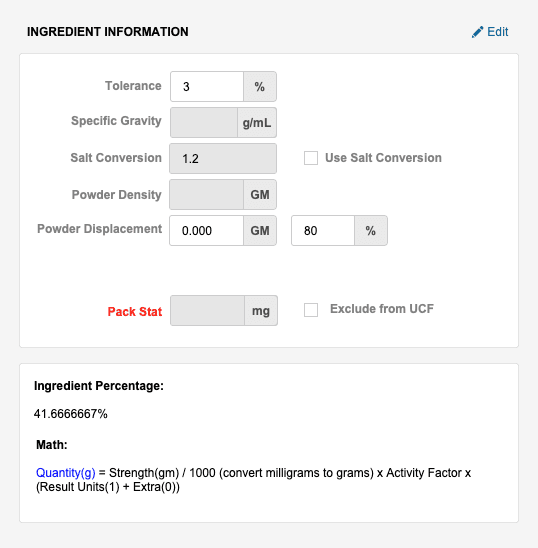
Task: Click the pencil Edit icon
Action: point(477,32)
